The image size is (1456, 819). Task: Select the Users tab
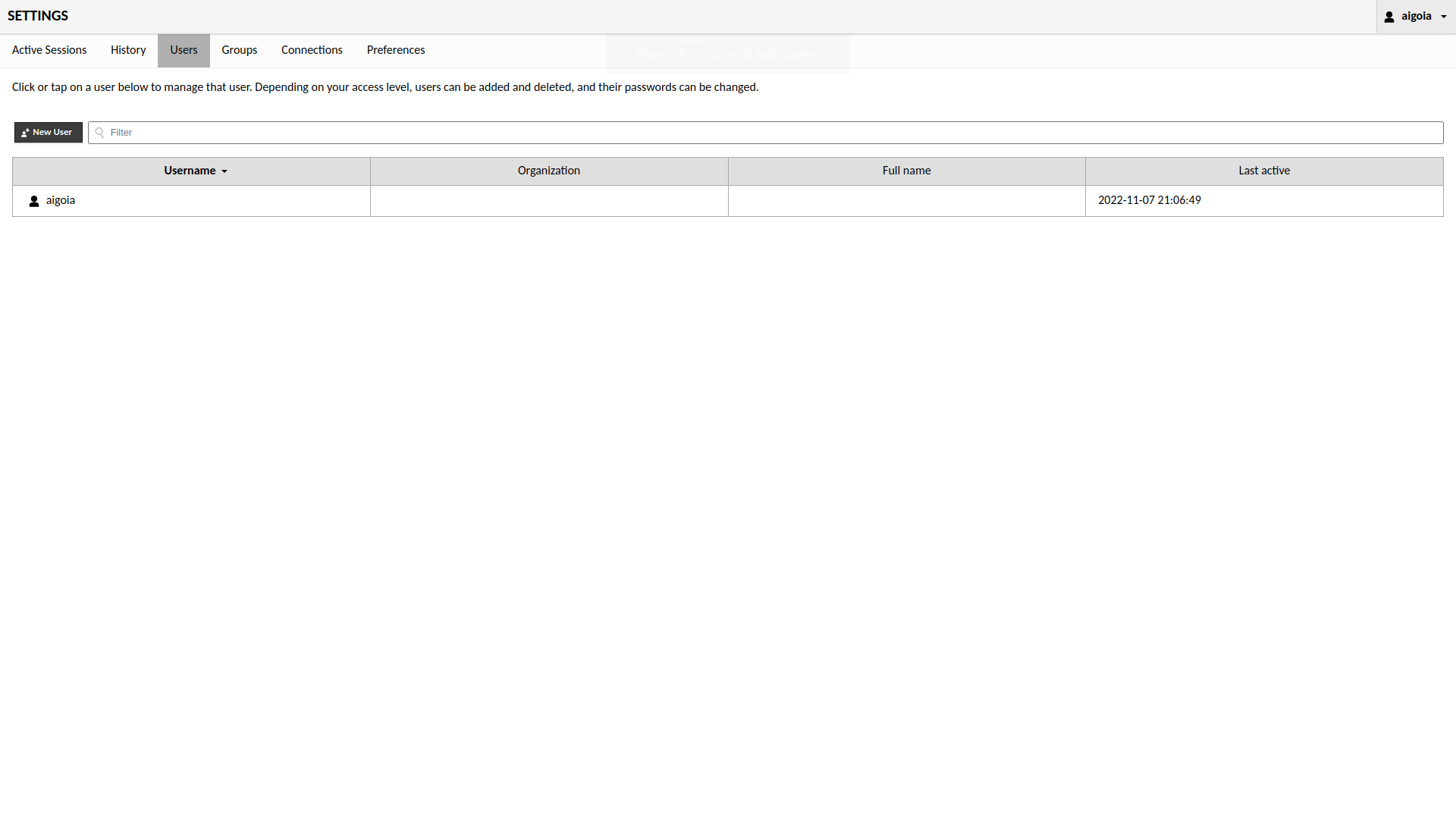184,50
